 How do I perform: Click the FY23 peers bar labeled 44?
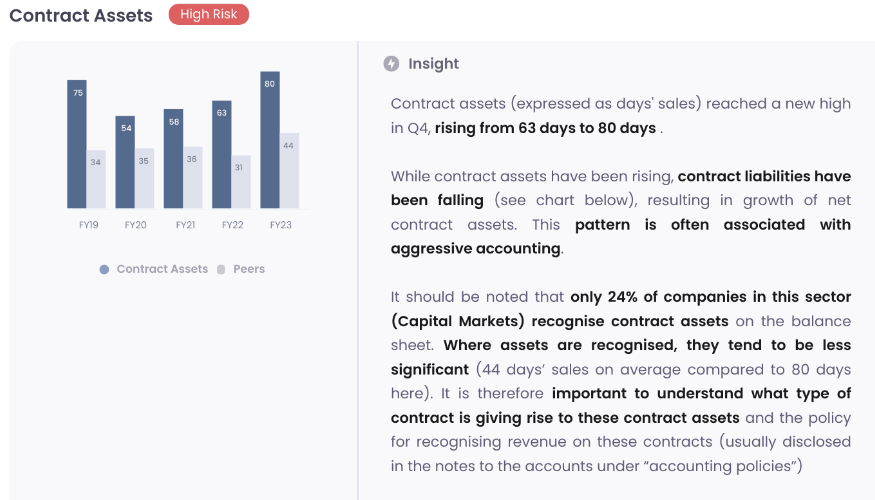click(290, 170)
